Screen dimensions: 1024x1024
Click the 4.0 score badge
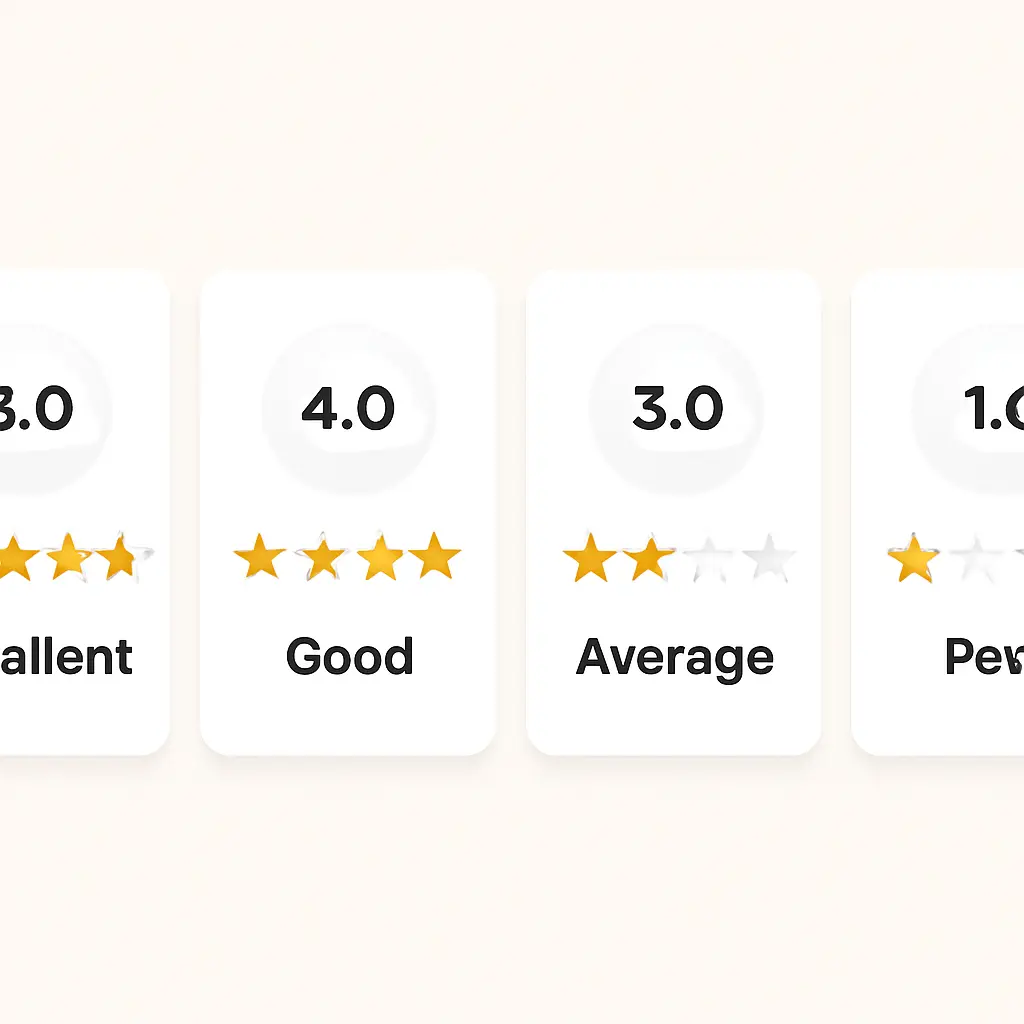tap(348, 409)
